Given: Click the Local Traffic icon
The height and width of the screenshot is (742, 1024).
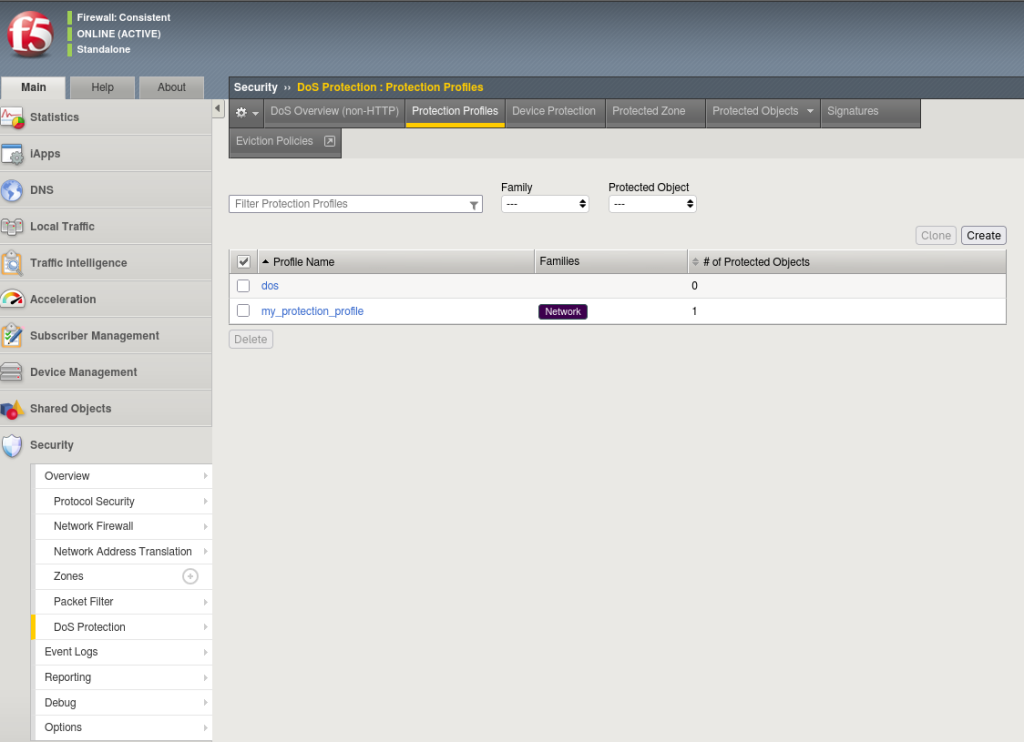Looking at the screenshot, I should (x=13, y=227).
